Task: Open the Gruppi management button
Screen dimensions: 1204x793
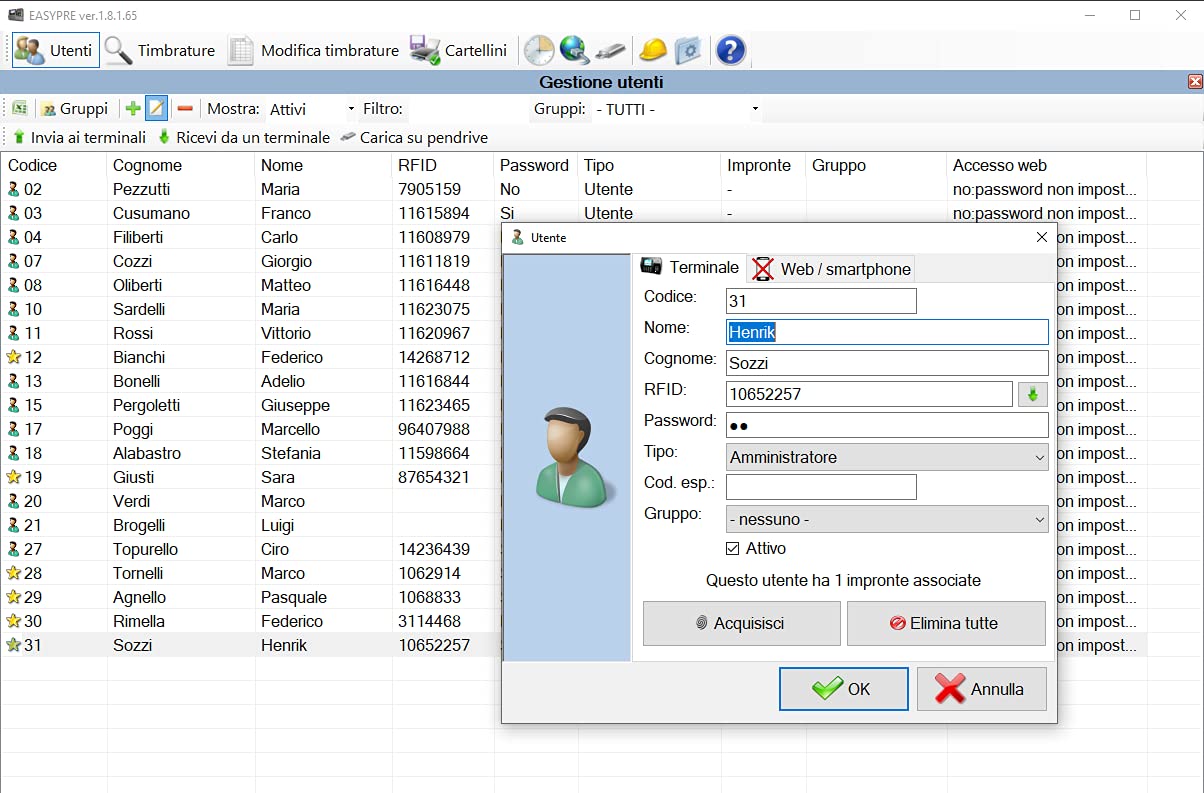Action: [75, 109]
